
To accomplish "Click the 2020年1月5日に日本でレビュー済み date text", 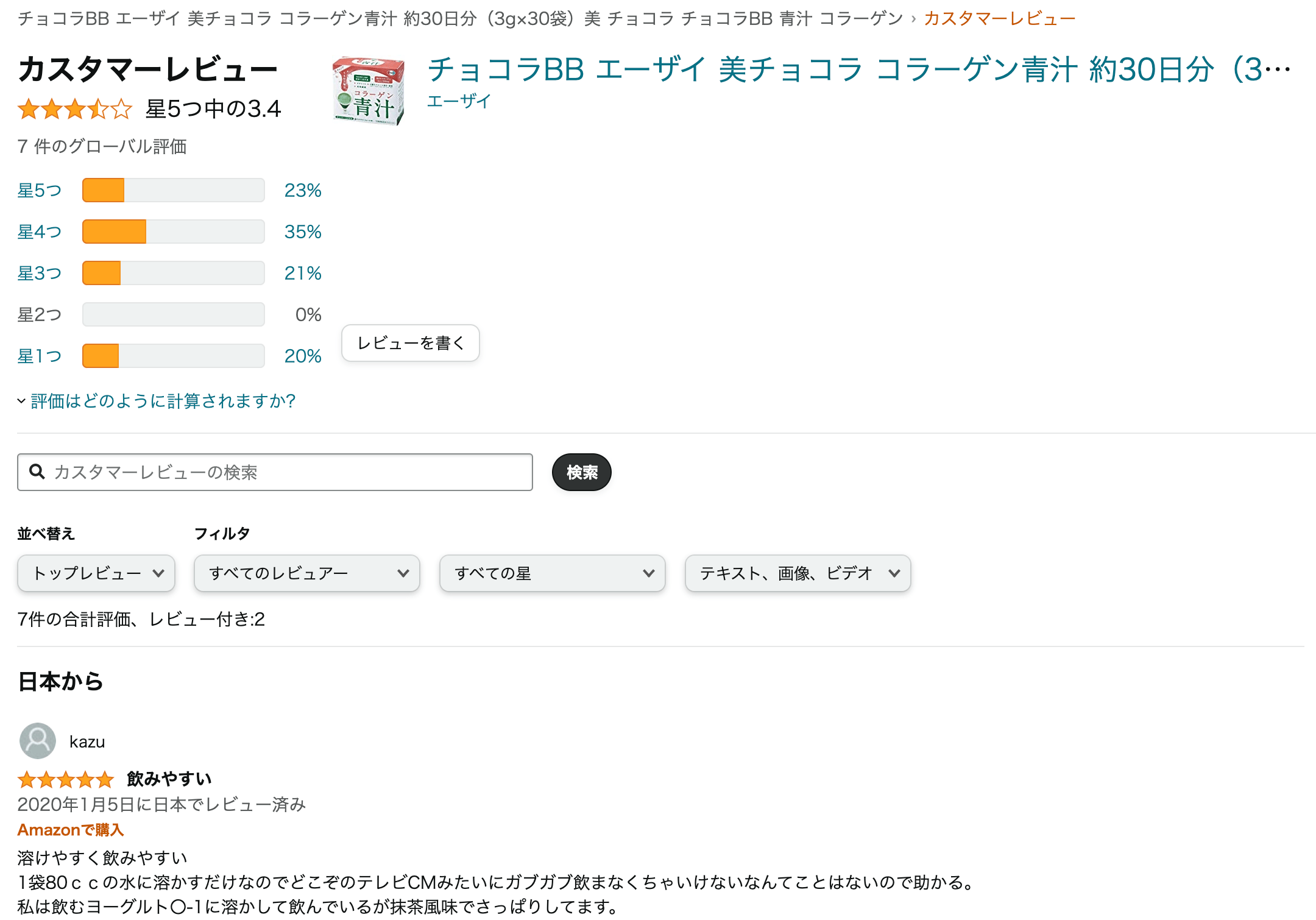I will (161, 805).
